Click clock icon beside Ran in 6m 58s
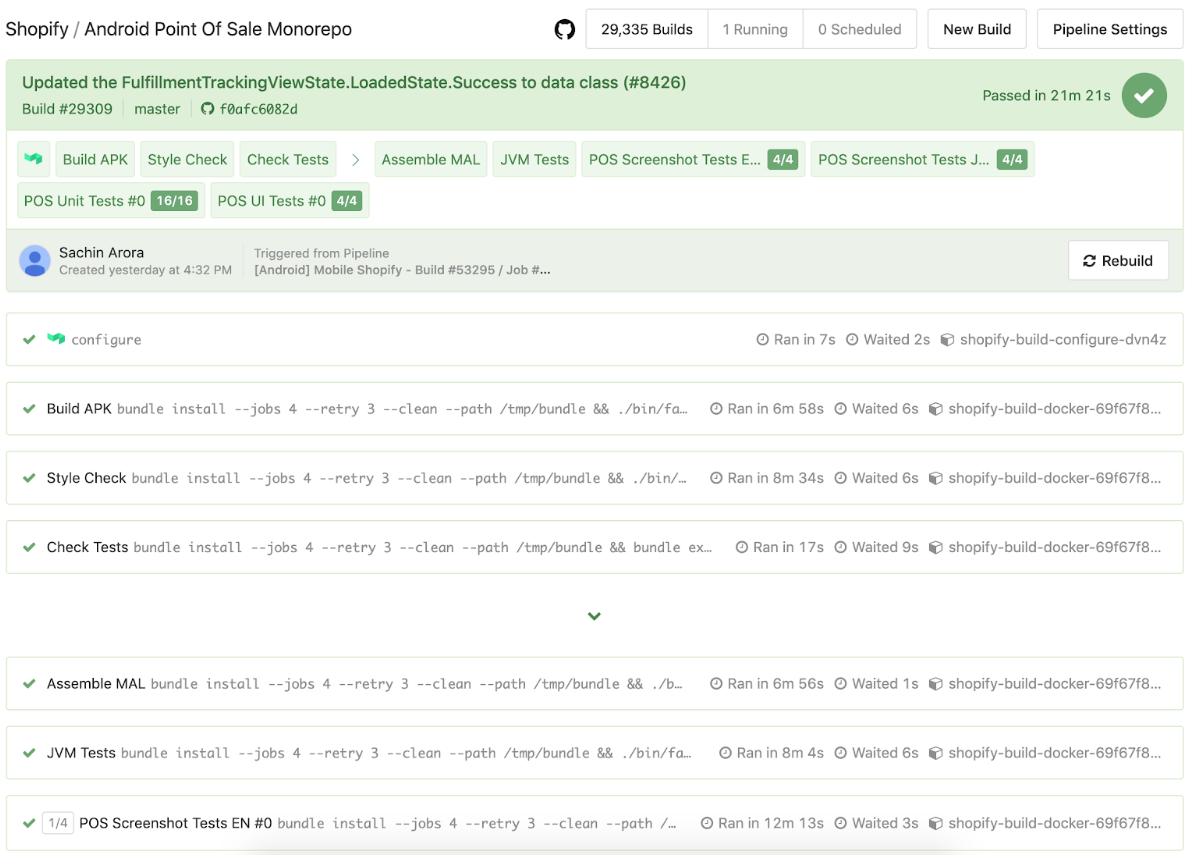The image size is (1194, 866). point(716,409)
